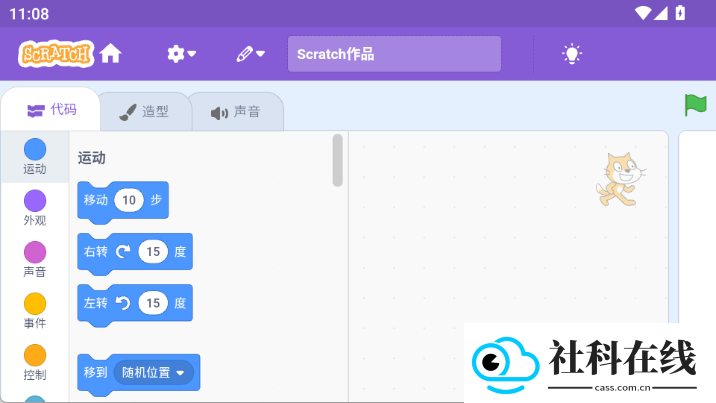Check the Wi-Fi signal icon

[643, 13]
